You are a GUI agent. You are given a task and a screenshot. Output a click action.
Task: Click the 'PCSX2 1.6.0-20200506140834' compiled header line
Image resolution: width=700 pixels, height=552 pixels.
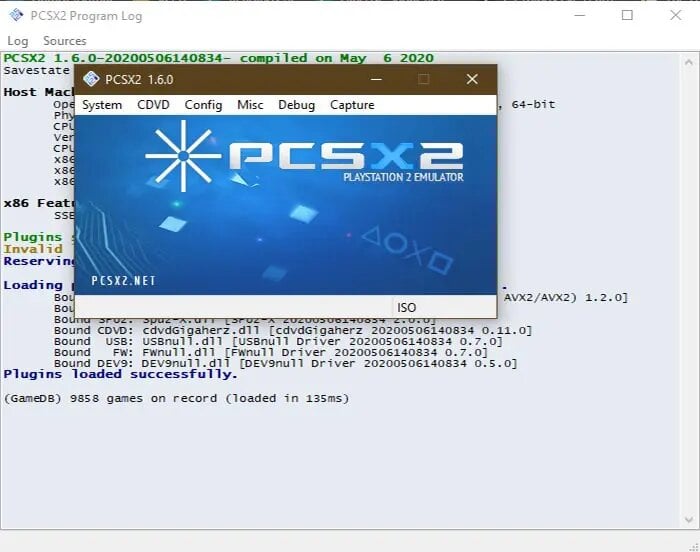click(x=219, y=58)
